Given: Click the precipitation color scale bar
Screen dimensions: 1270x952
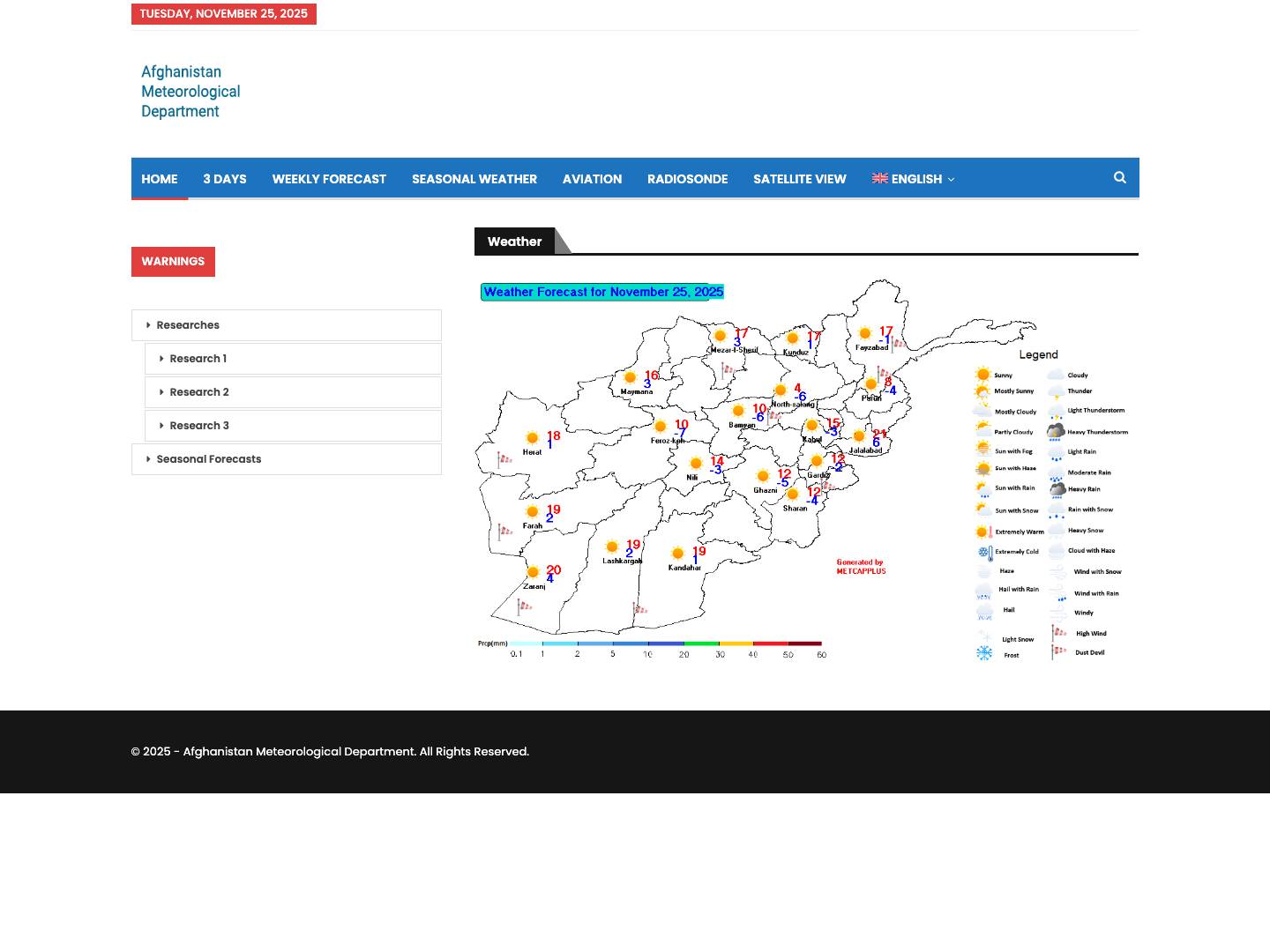Looking at the screenshot, I should [668, 643].
